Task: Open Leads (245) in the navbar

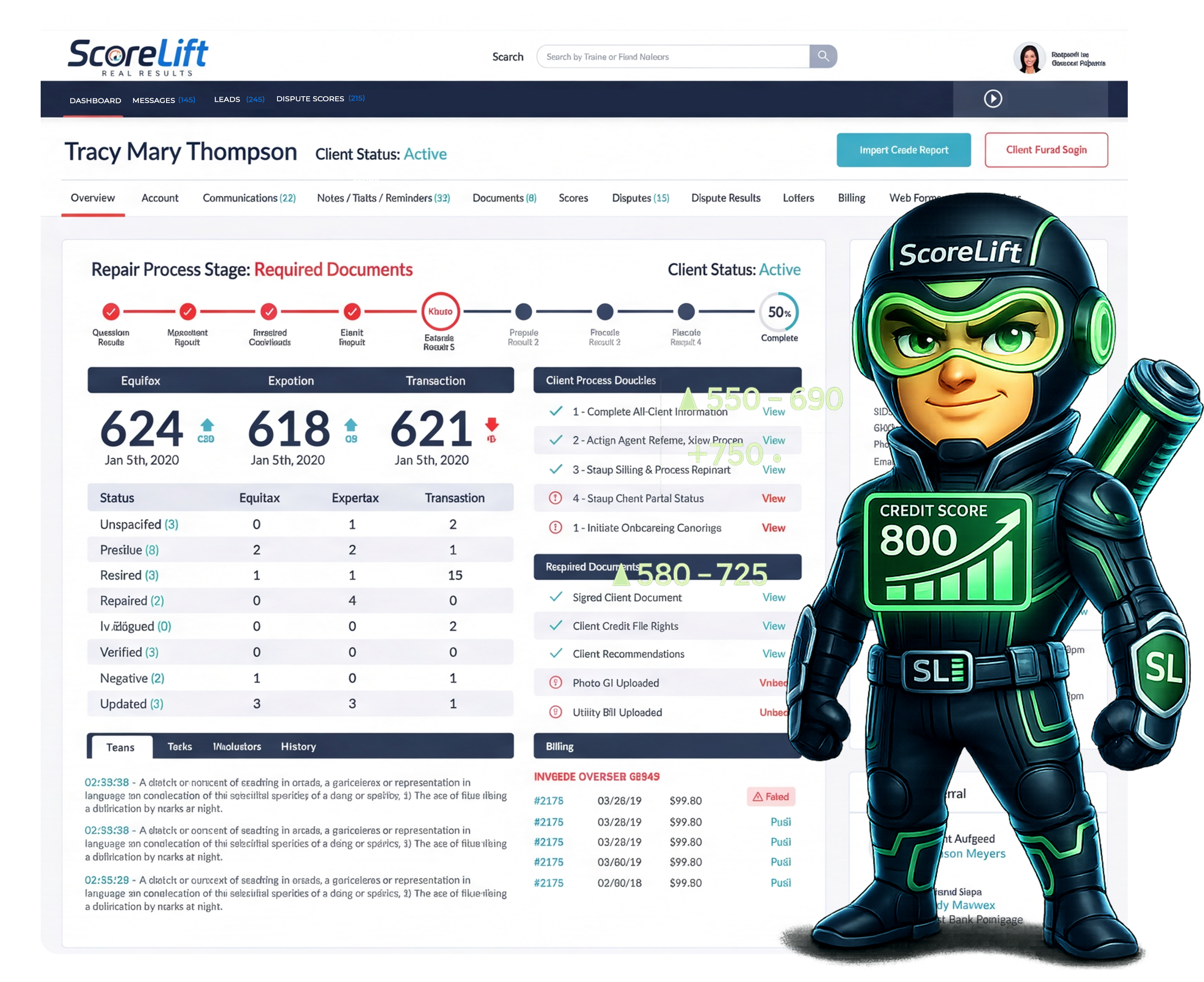Action: [x=239, y=99]
